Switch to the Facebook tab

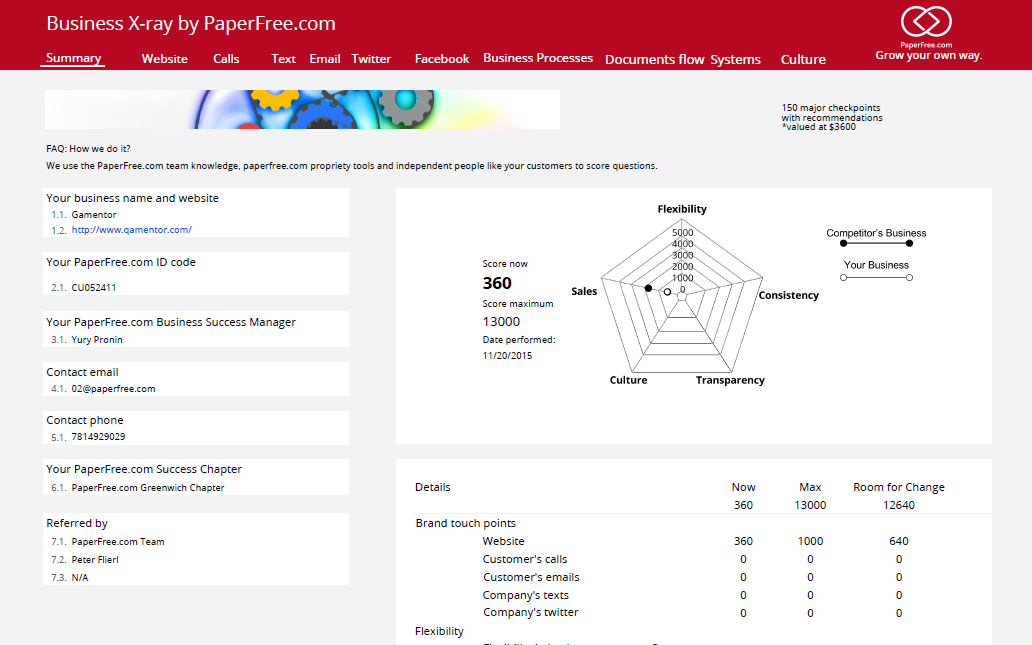(442, 59)
